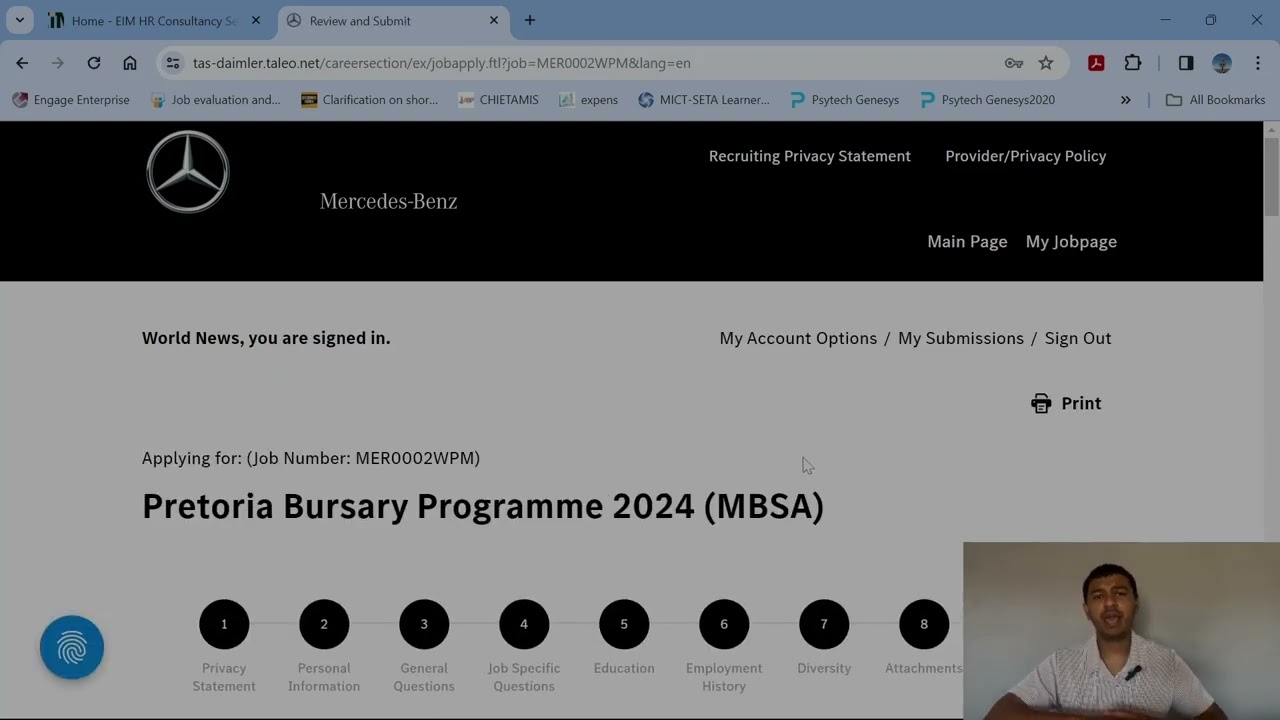Click the browser Forward arrow
Screen dimensions: 1280x720
(x=57, y=63)
